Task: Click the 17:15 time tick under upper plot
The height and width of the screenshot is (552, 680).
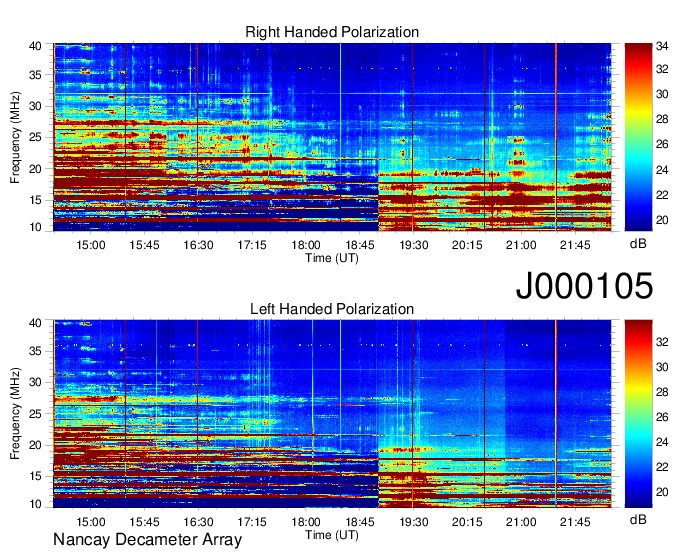Action: tap(252, 245)
